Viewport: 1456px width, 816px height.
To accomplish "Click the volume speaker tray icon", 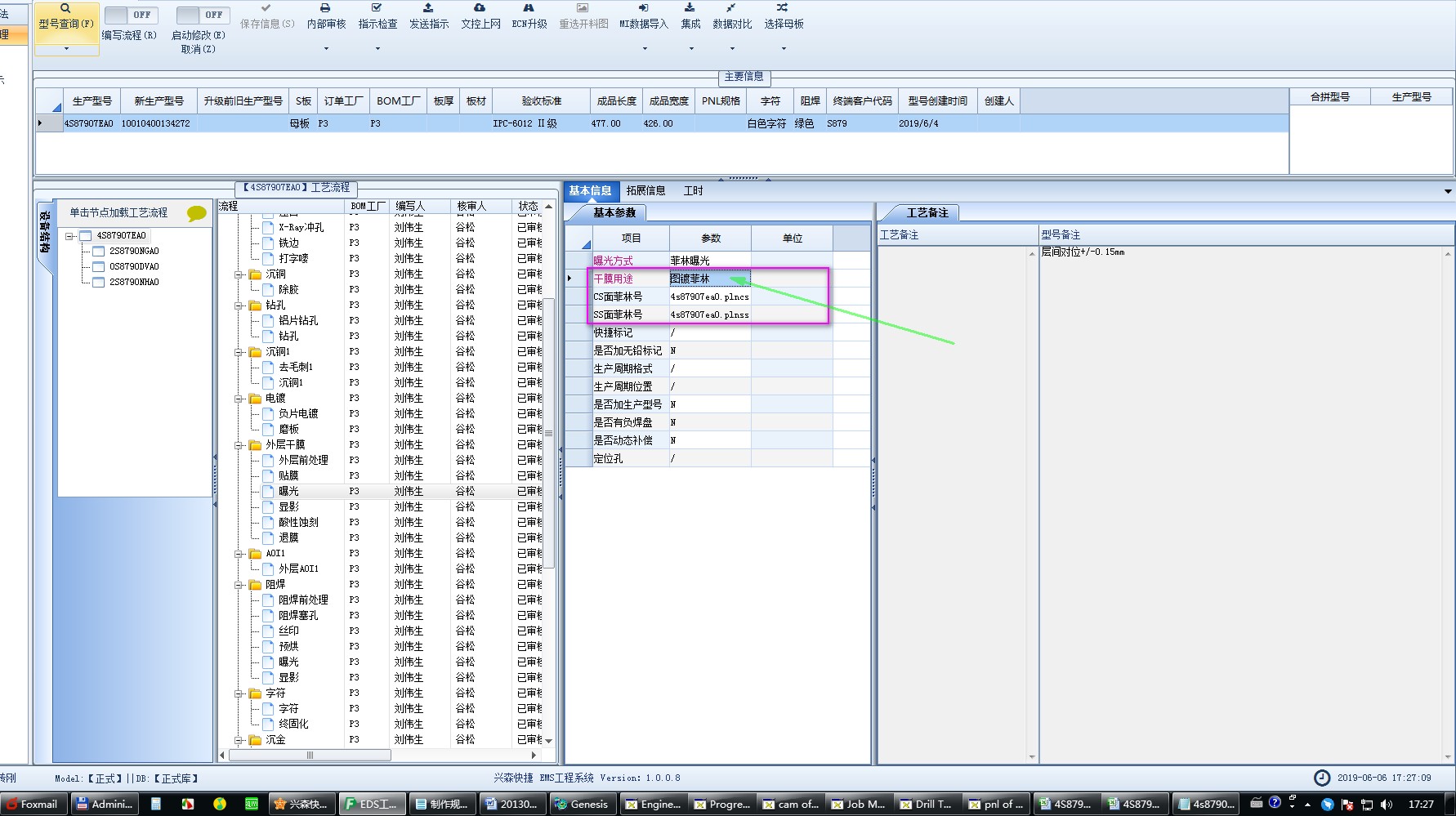I will 1387,805.
